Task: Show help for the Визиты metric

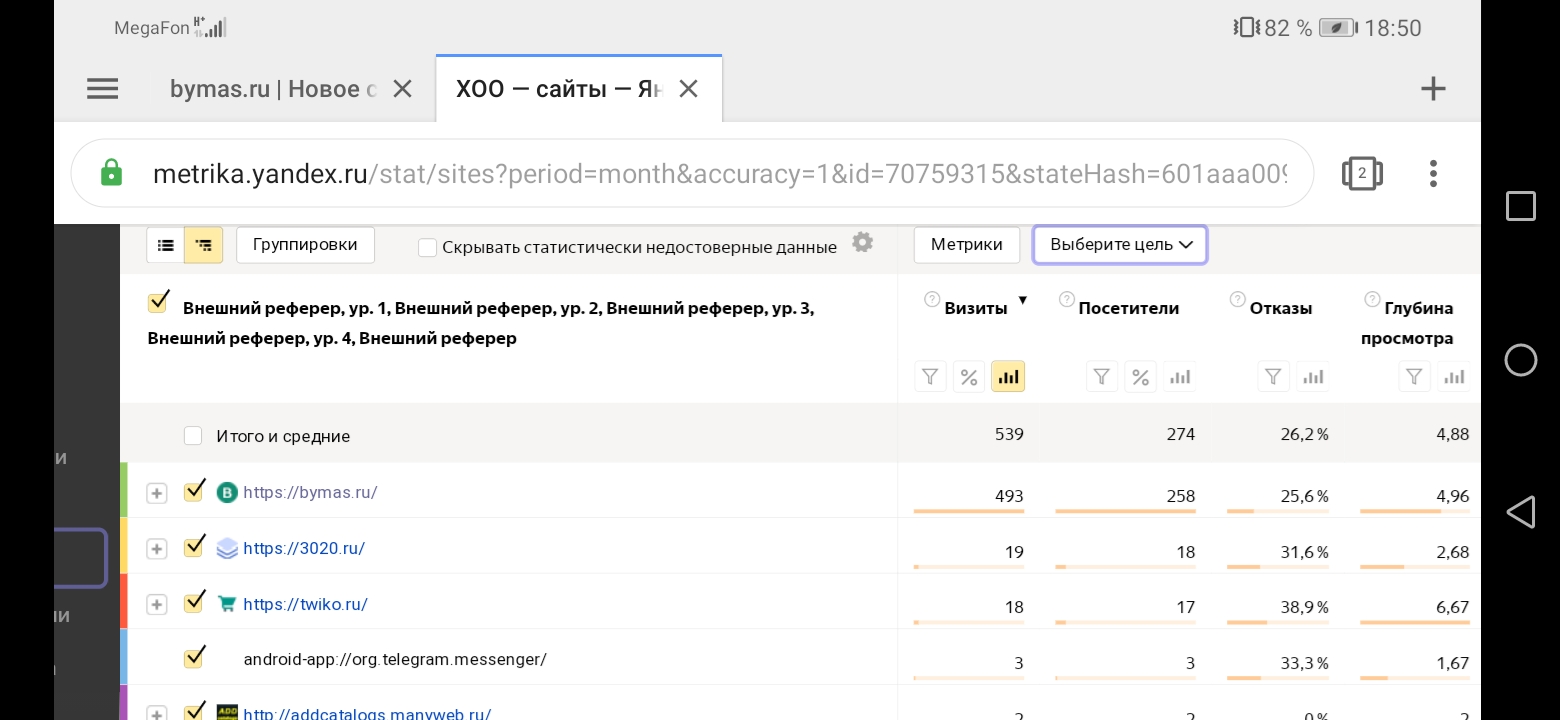Action: pos(932,299)
